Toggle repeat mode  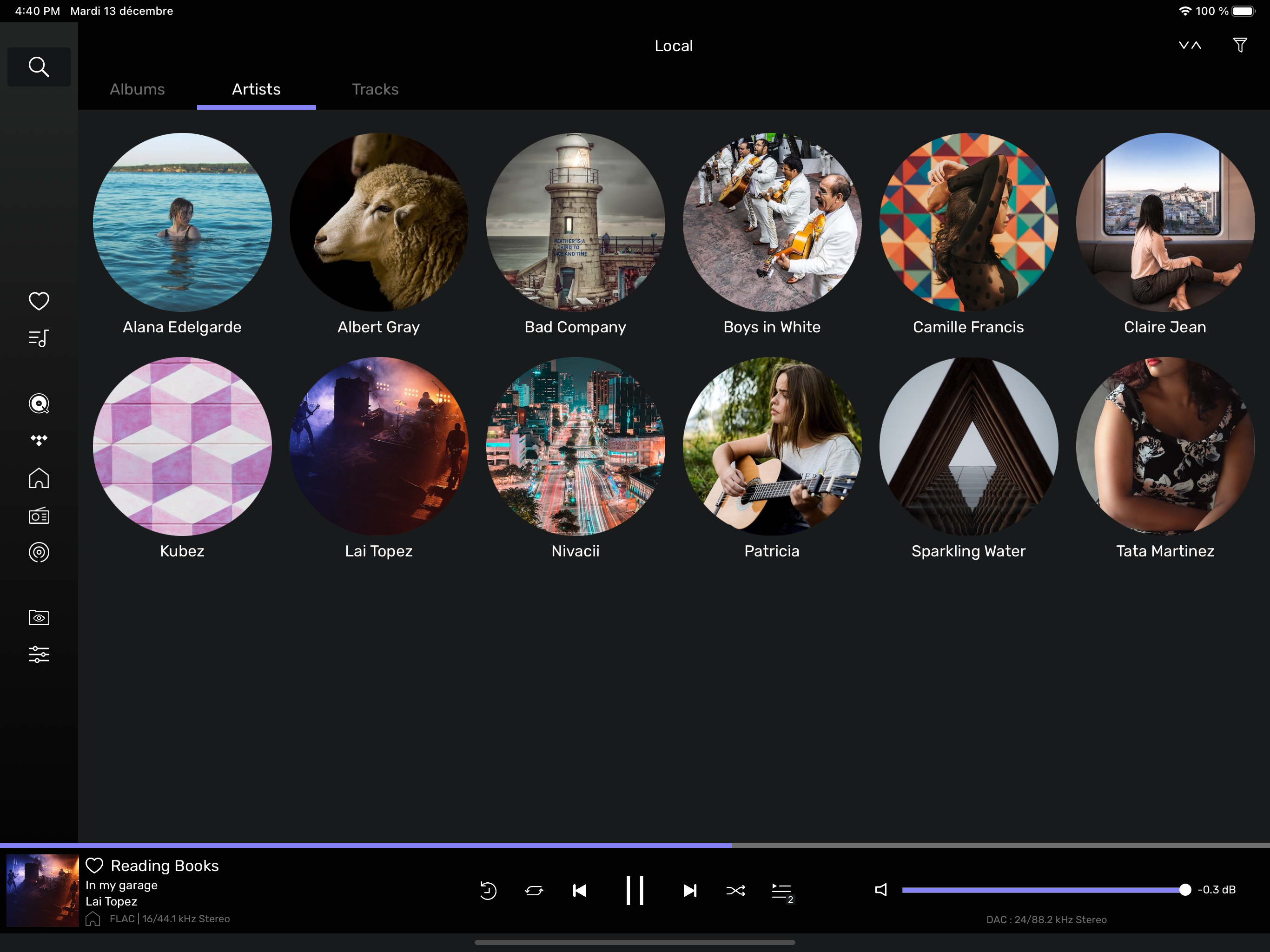coord(534,891)
